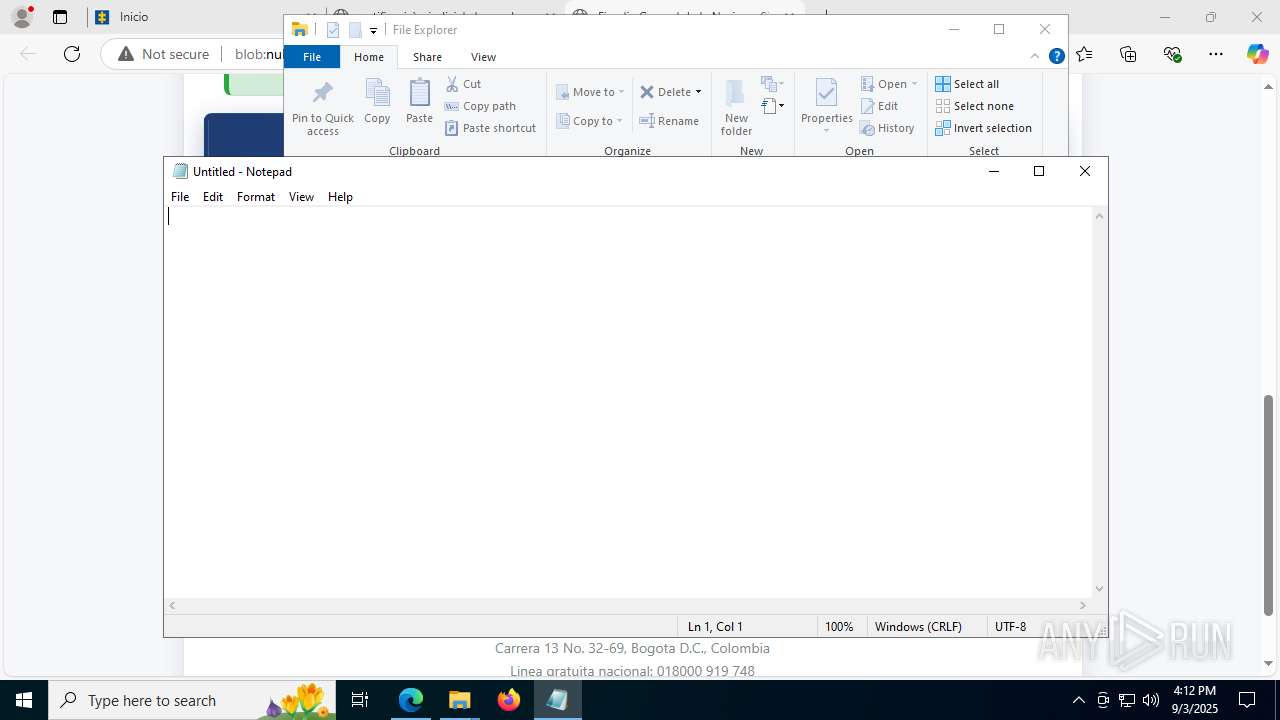Viewport: 1280px width, 720px height.
Task: Click History in File Explorer Open group
Action: 887,128
